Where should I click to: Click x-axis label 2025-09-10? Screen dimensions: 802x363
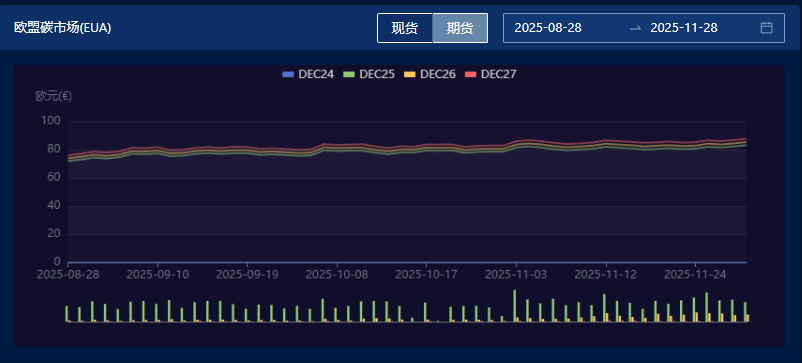(158, 275)
